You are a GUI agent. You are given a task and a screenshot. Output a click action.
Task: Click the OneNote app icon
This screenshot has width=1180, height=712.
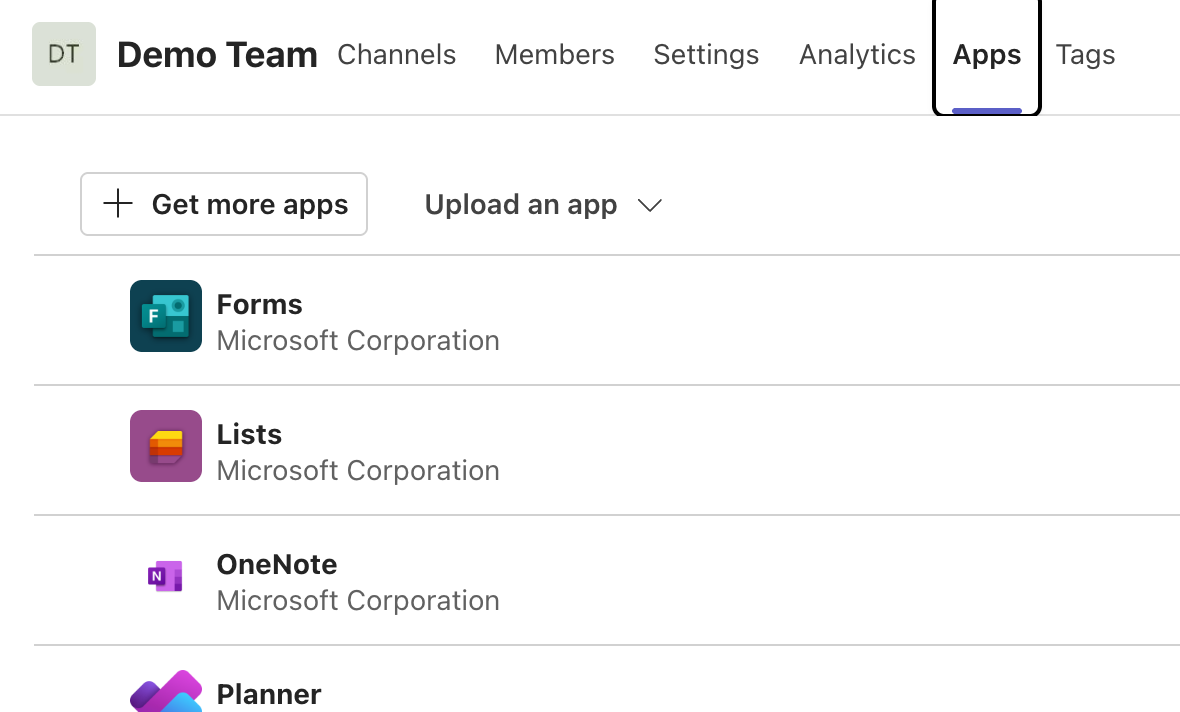tap(166, 577)
